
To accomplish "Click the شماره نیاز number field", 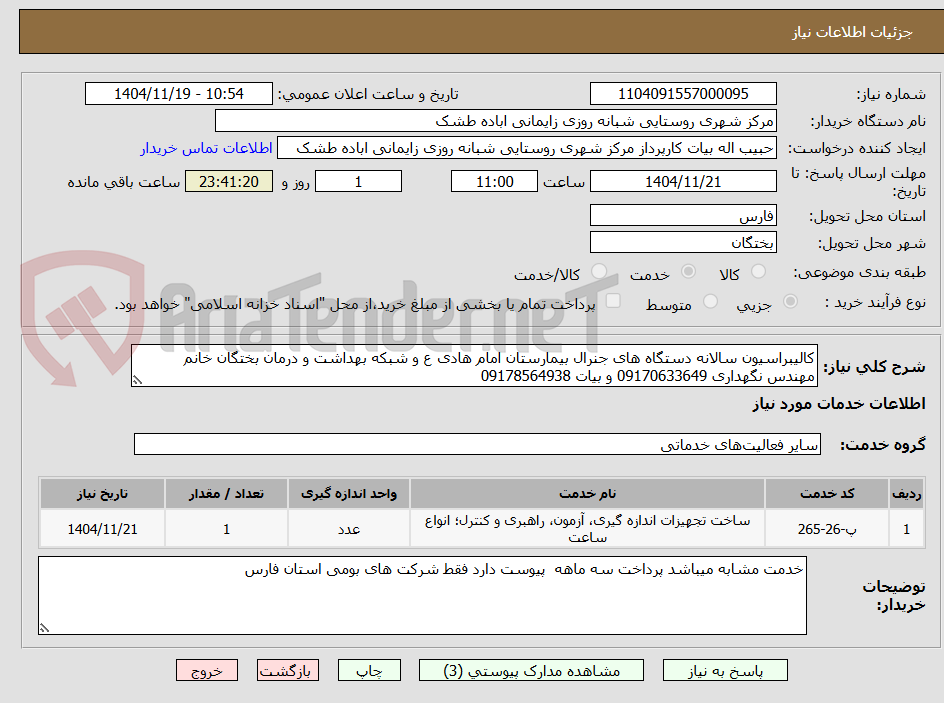I will [683, 94].
